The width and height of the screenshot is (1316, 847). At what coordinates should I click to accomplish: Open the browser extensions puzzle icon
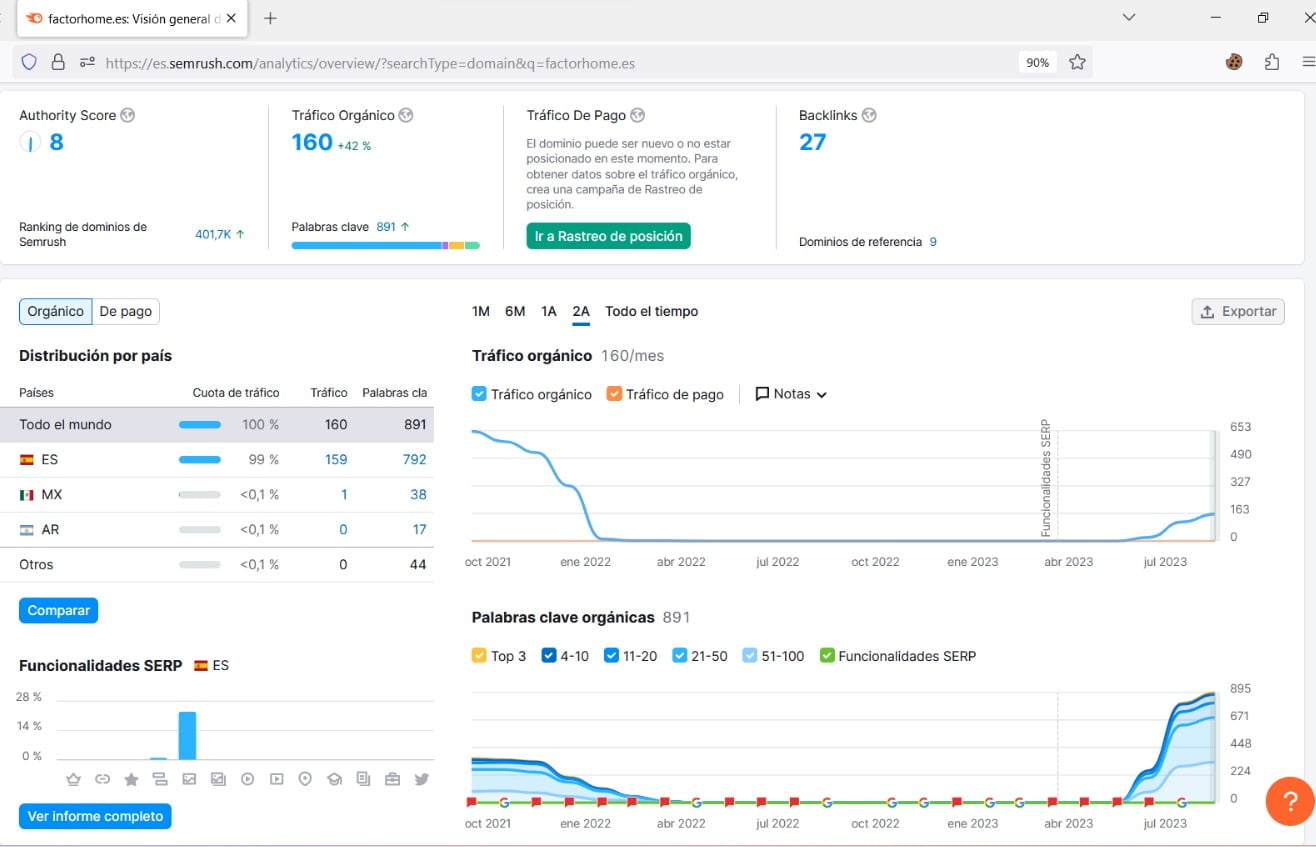pos(1272,62)
